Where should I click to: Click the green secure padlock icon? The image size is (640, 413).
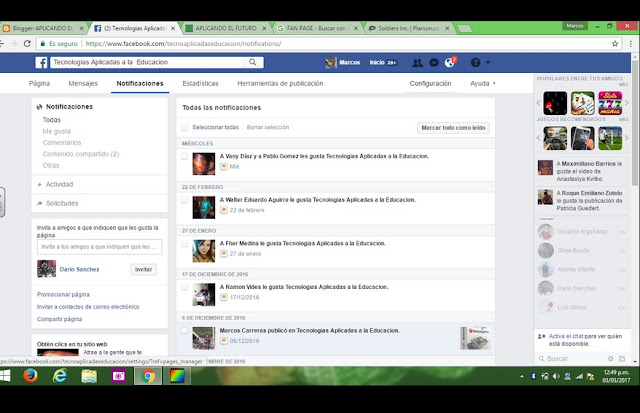(x=42, y=43)
